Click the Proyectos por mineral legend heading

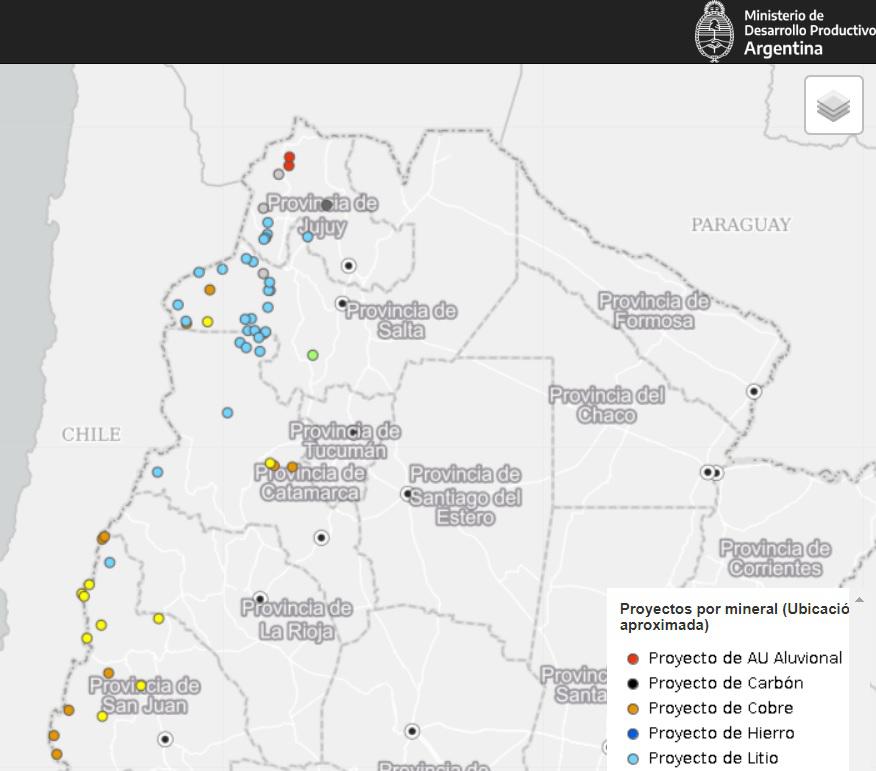point(733,616)
